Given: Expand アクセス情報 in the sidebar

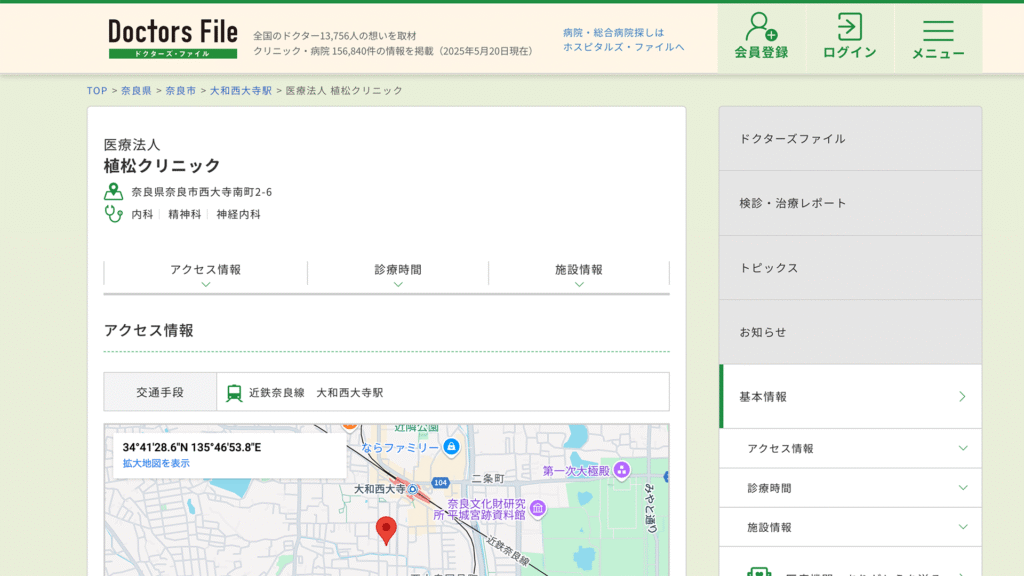Looking at the screenshot, I should click(x=850, y=449).
